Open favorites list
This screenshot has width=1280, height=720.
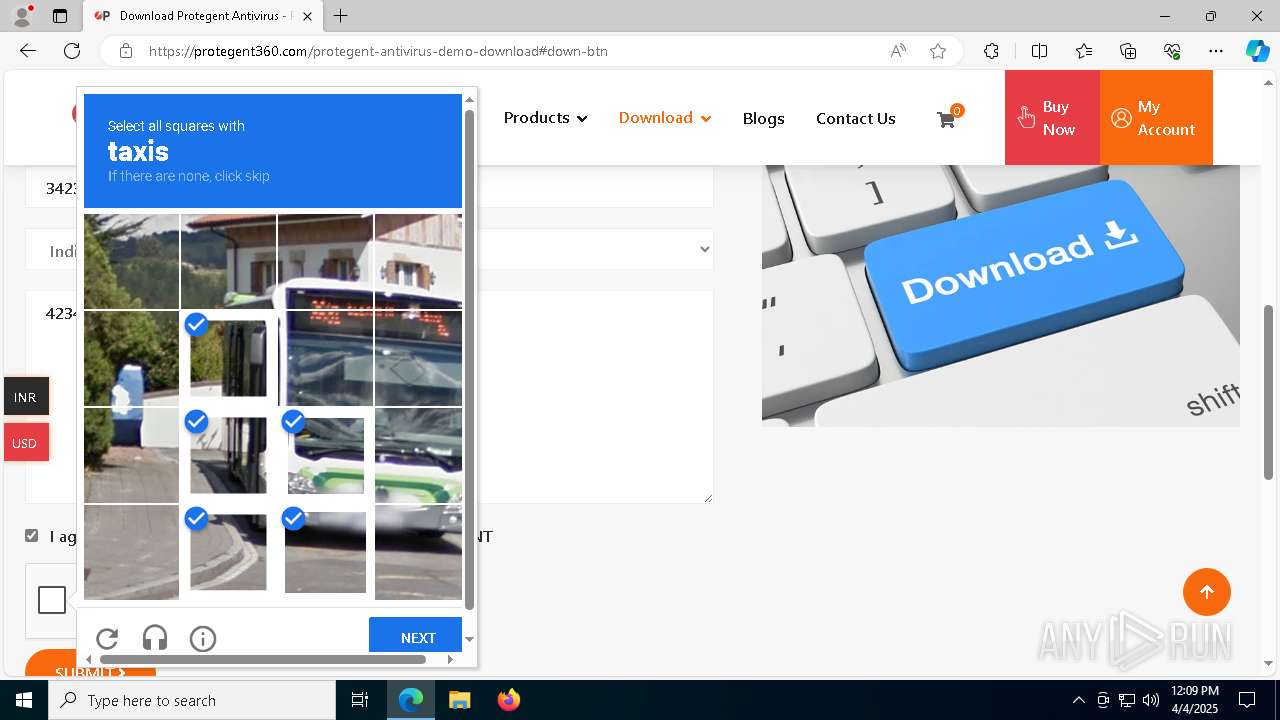pyautogui.click(x=1084, y=51)
